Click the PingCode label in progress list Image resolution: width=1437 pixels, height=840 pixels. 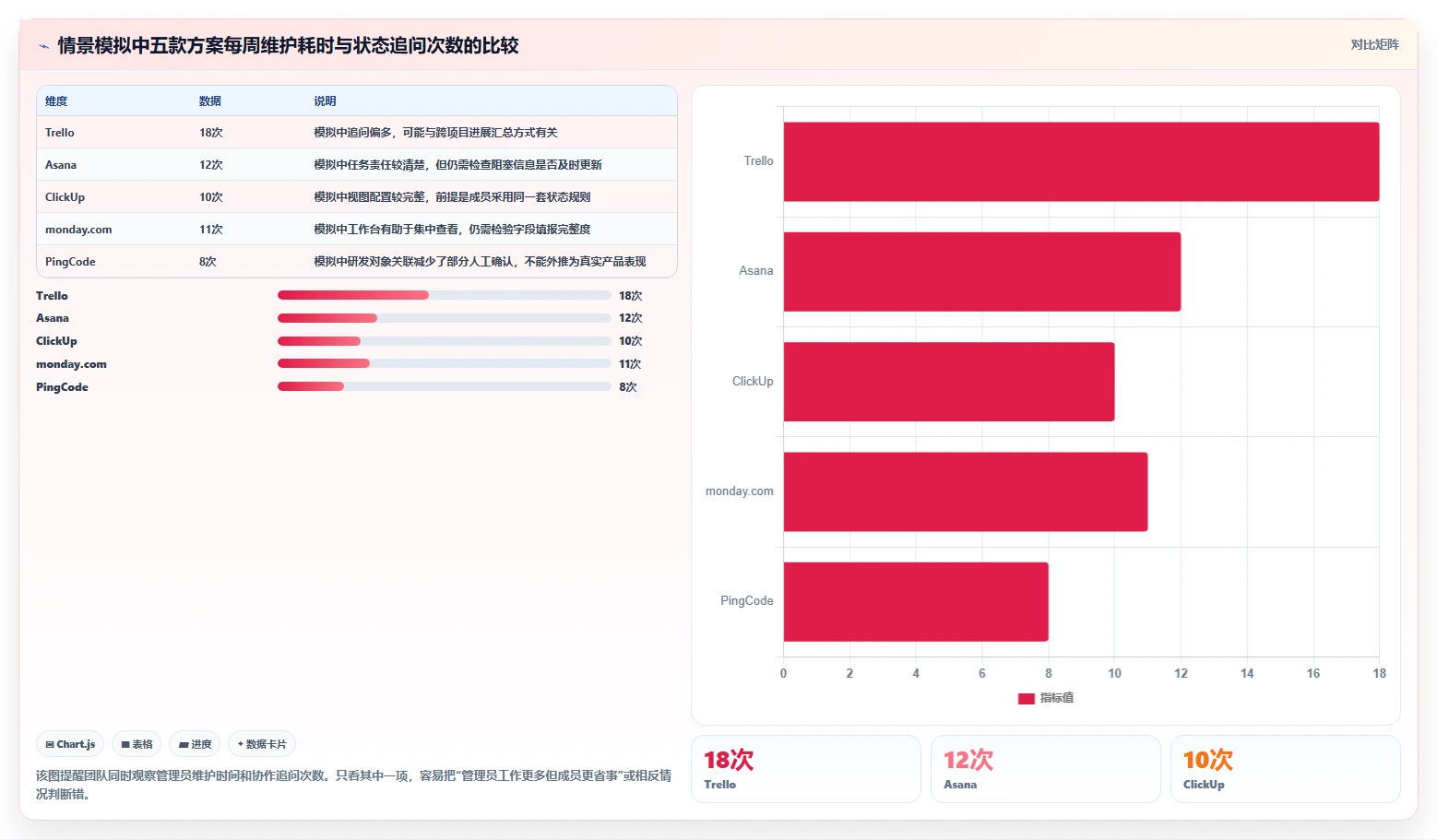tap(62, 387)
